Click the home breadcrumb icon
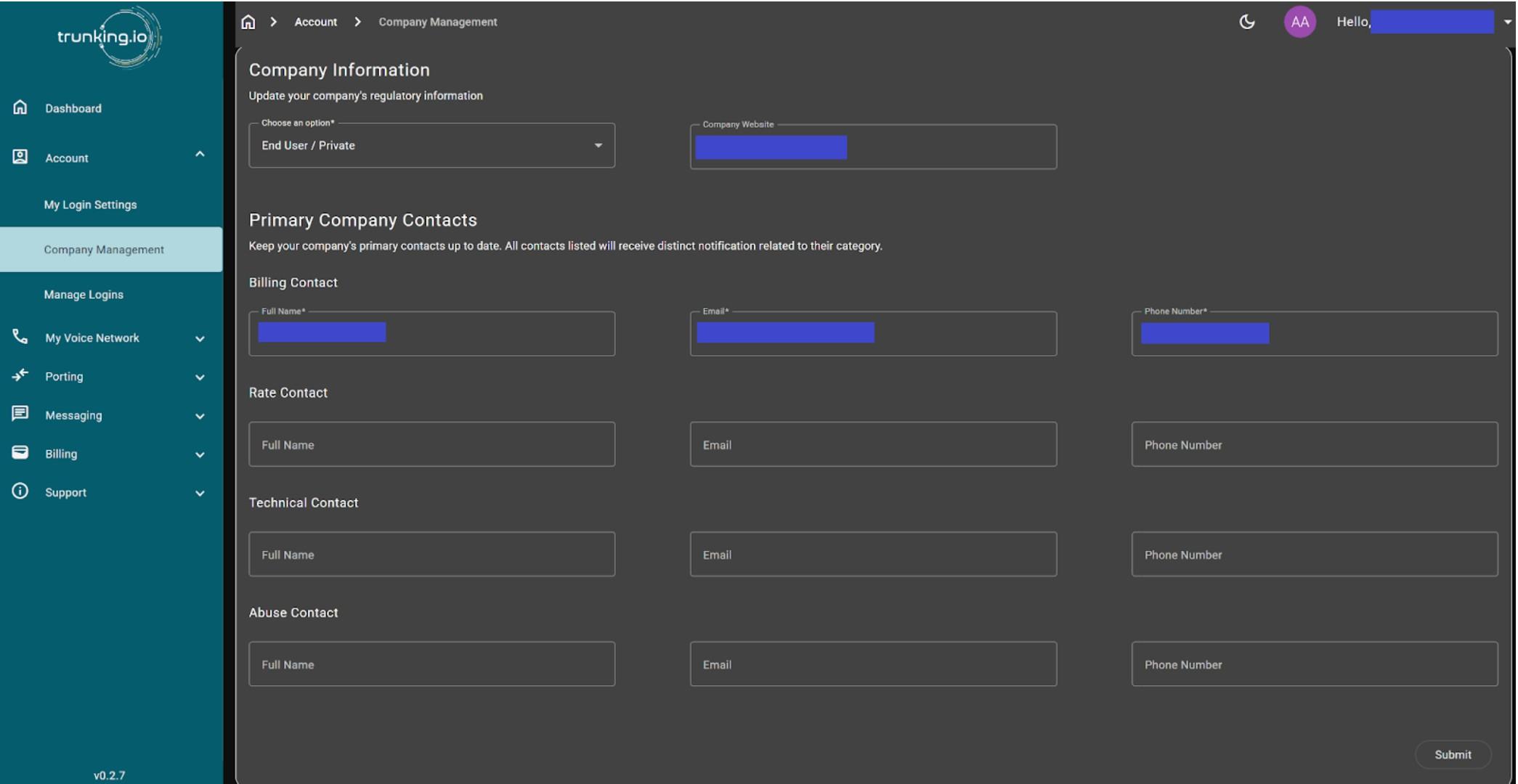1518x784 pixels. [248, 22]
